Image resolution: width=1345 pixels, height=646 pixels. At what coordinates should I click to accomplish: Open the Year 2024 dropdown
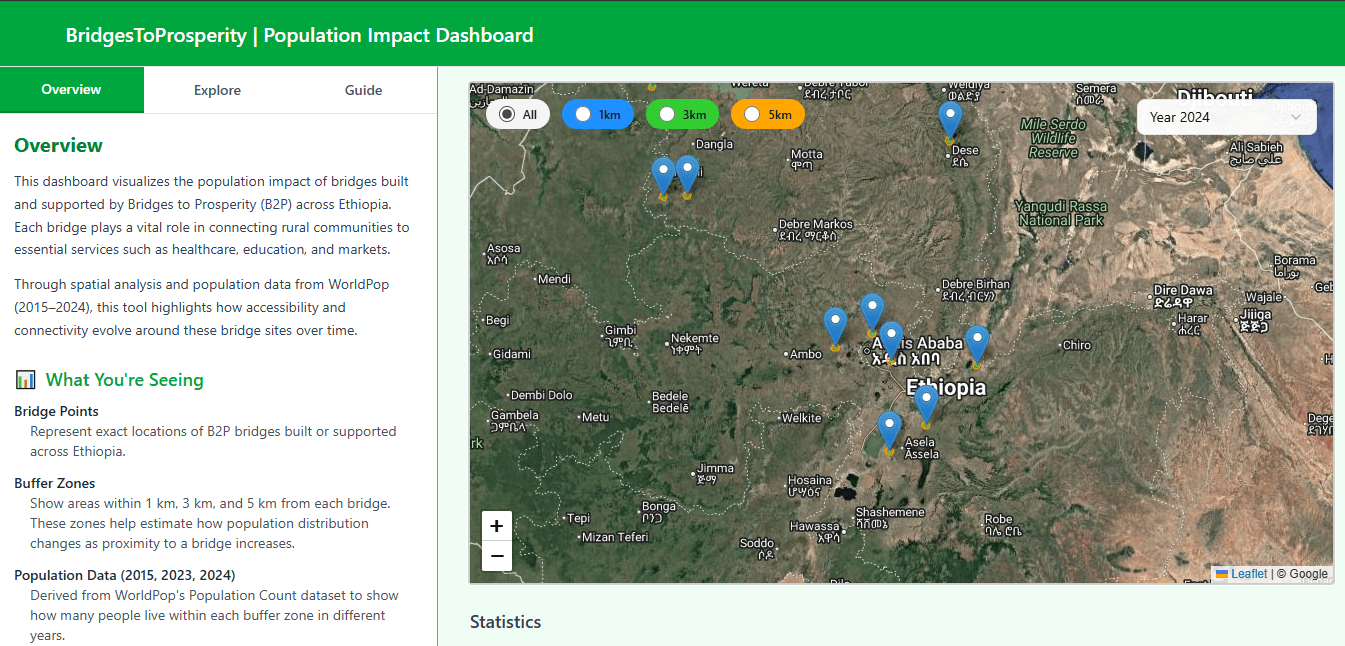[x=1226, y=117]
